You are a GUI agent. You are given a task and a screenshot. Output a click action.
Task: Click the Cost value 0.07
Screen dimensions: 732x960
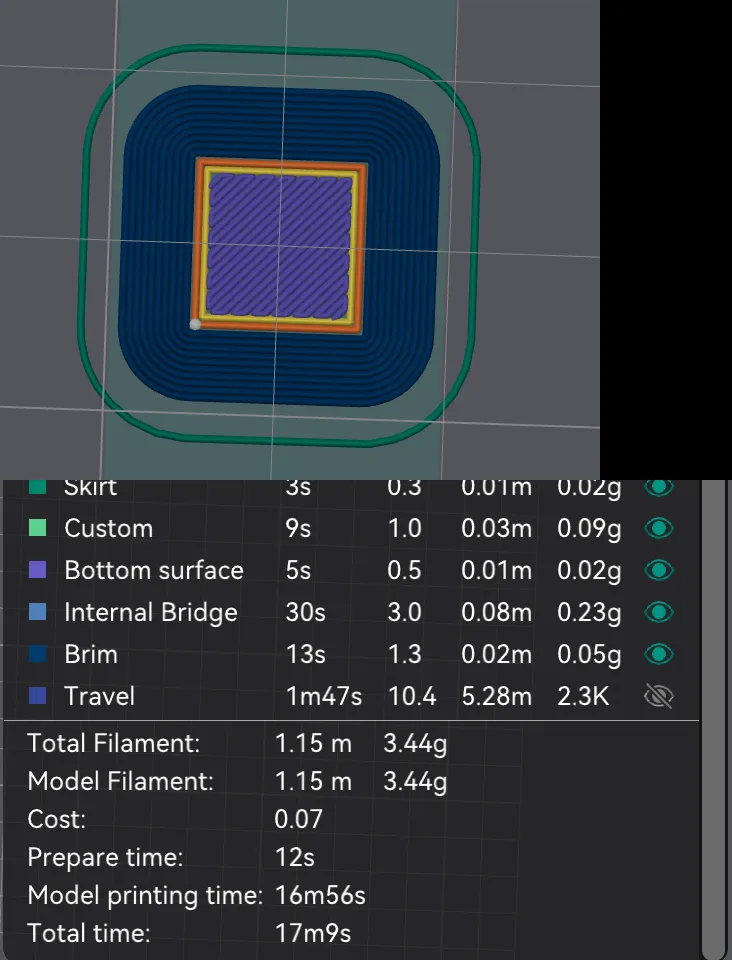click(298, 819)
